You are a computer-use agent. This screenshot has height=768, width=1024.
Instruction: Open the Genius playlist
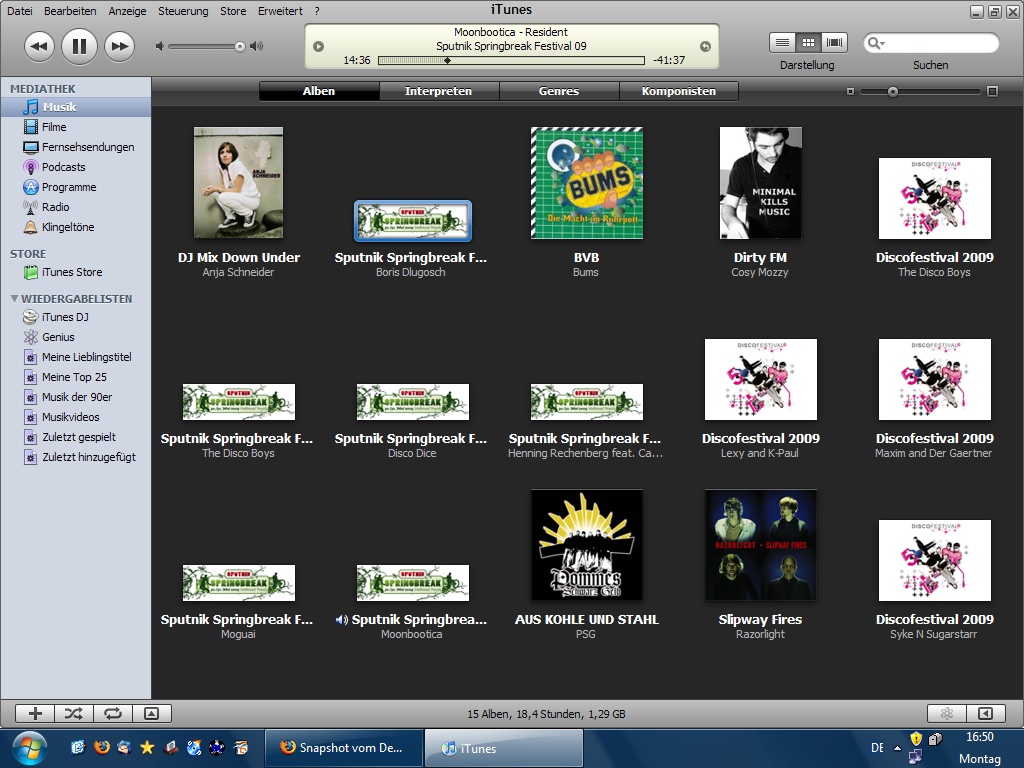(x=58, y=337)
